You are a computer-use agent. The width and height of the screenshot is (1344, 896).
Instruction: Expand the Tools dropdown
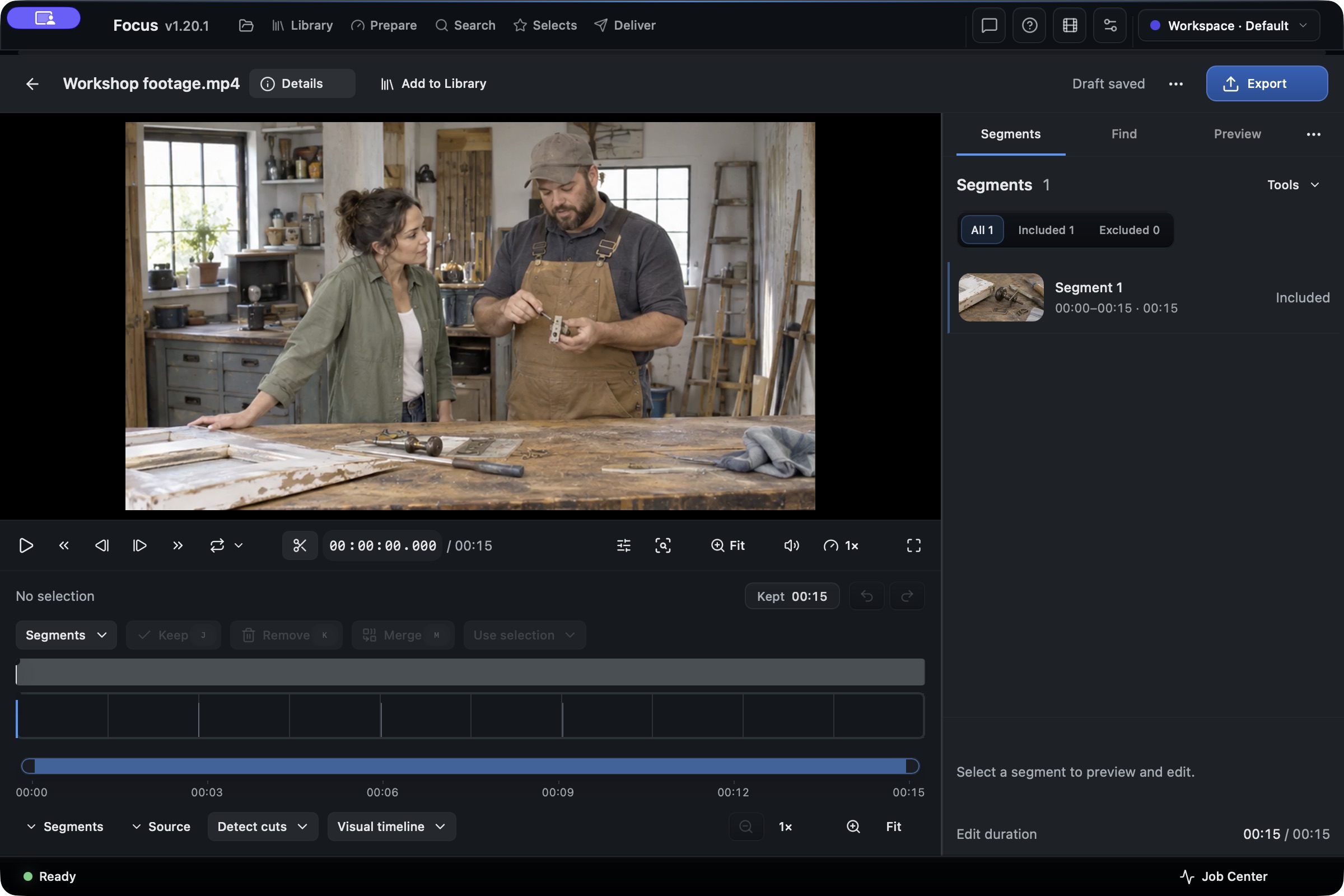(x=1293, y=185)
